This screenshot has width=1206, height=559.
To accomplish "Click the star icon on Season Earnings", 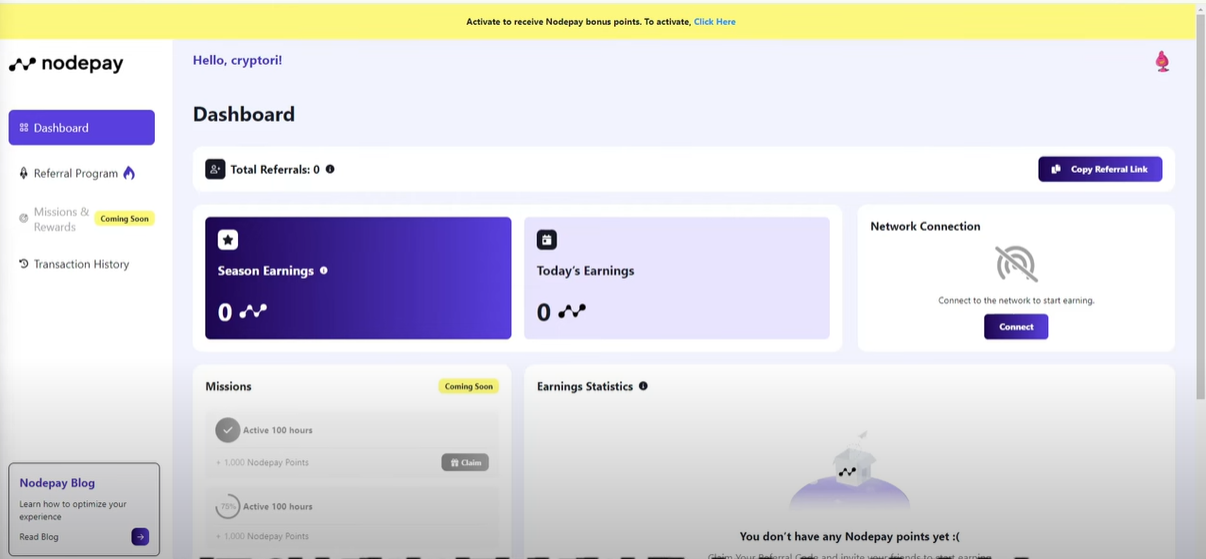I will click(x=228, y=239).
